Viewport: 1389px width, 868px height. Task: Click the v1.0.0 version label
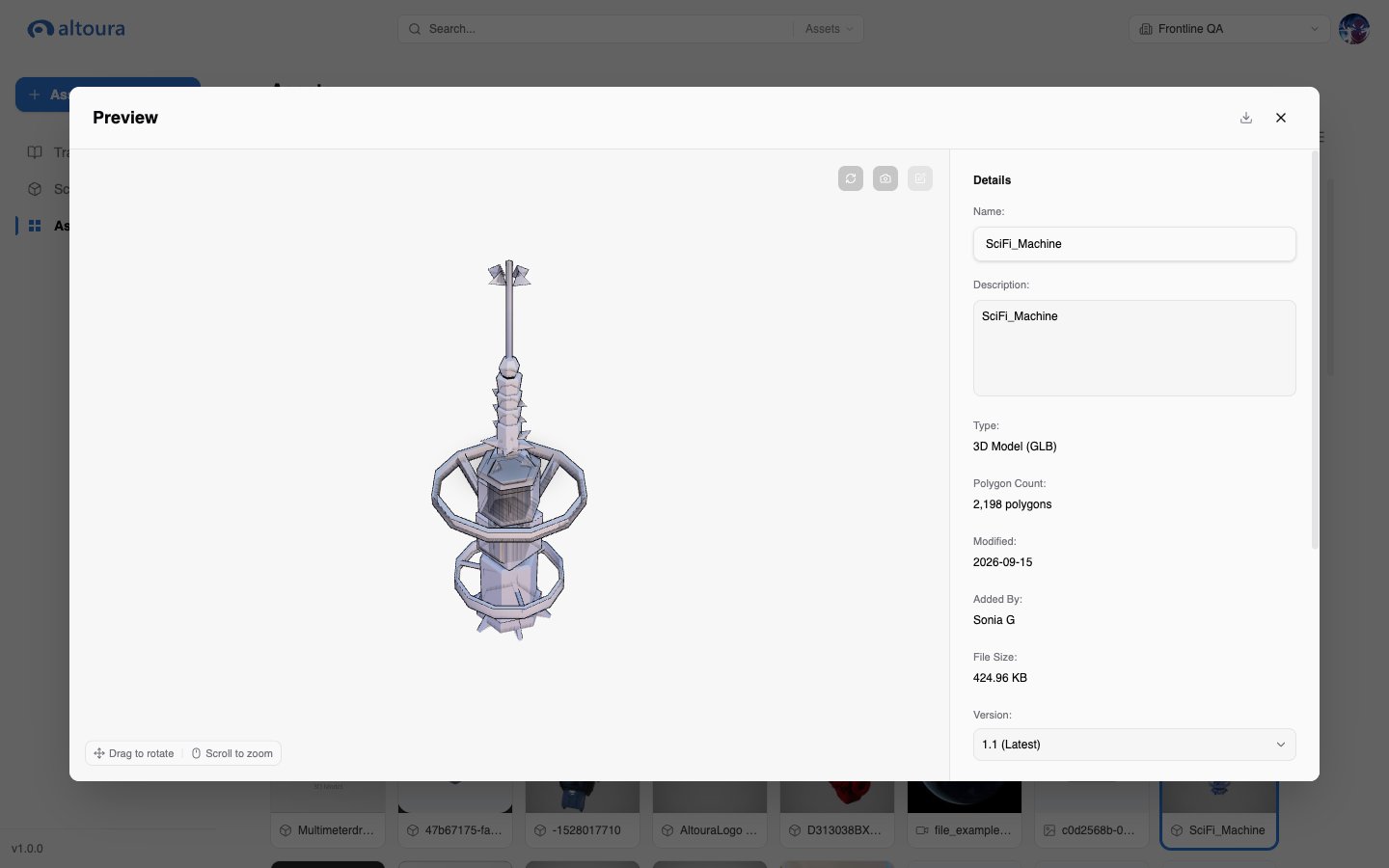[x=27, y=849]
